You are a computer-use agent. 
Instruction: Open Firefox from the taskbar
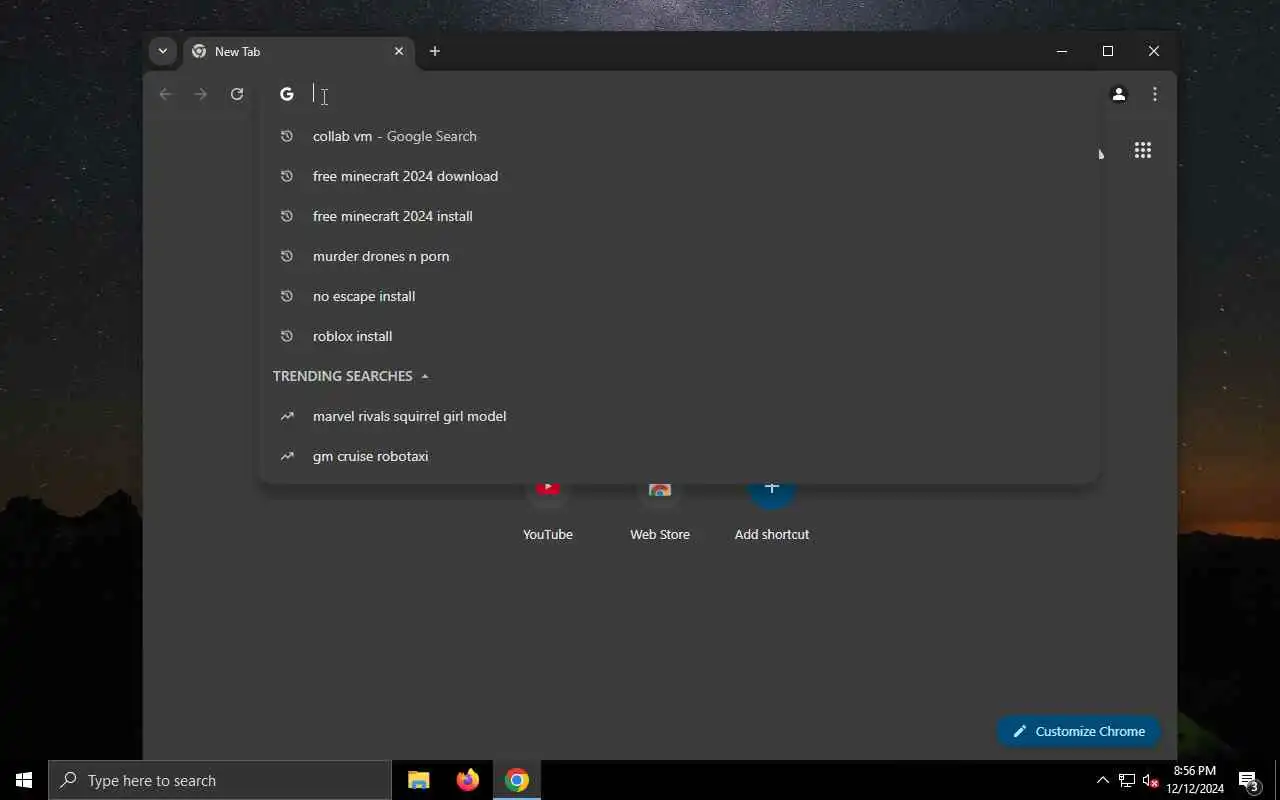tap(468, 780)
